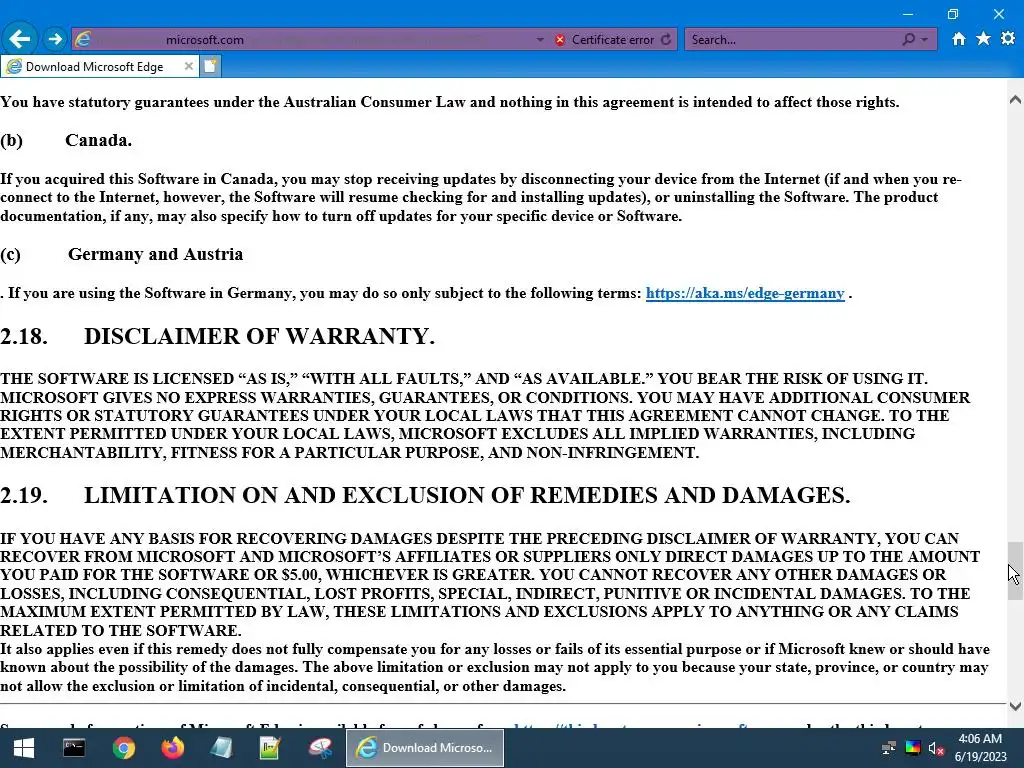This screenshot has height=768, width=1024.
Task: Go back to the previous page
Action: tap(20, 39)
